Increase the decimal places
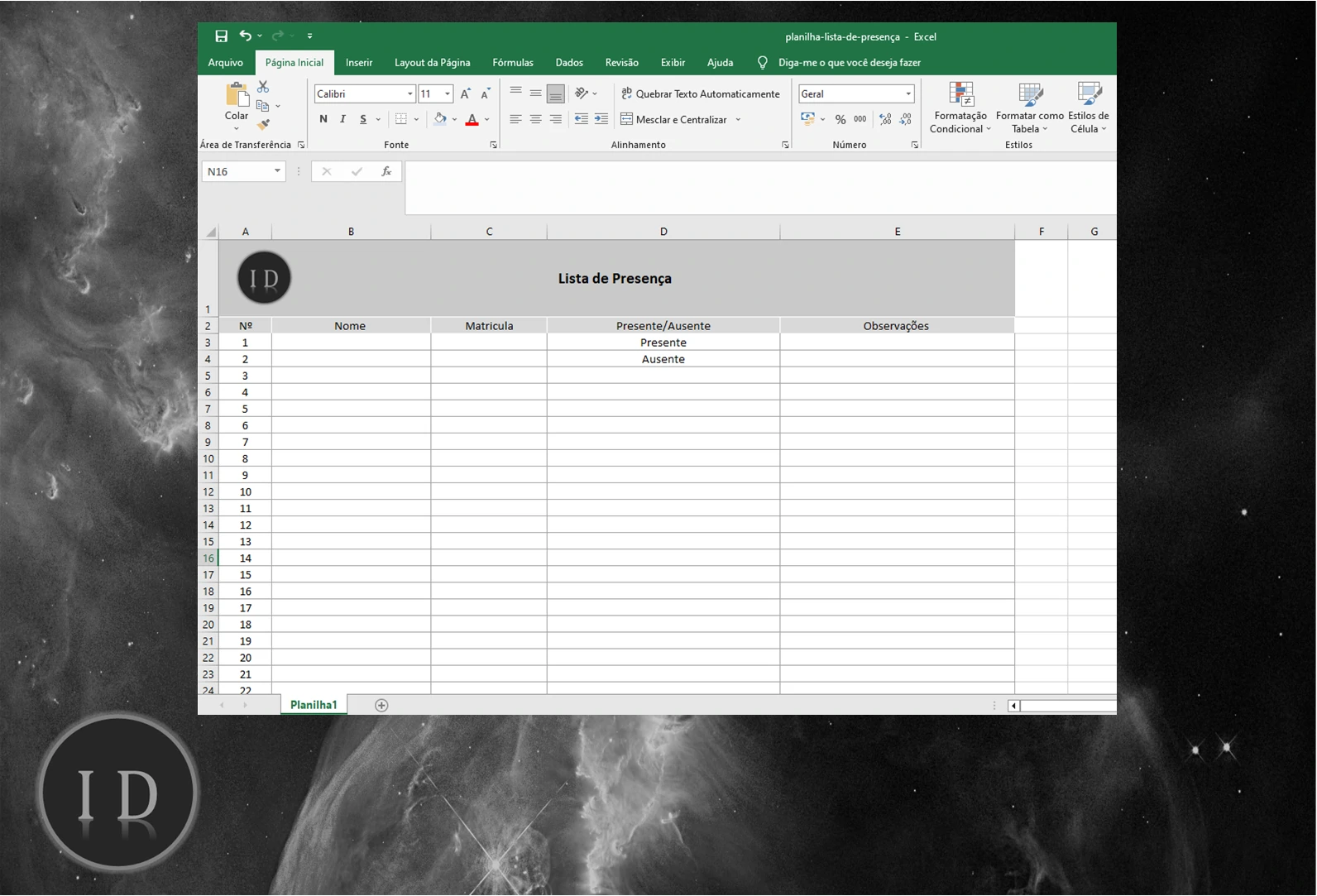This screenshot has width=1317, height=896. pos(885,119)
